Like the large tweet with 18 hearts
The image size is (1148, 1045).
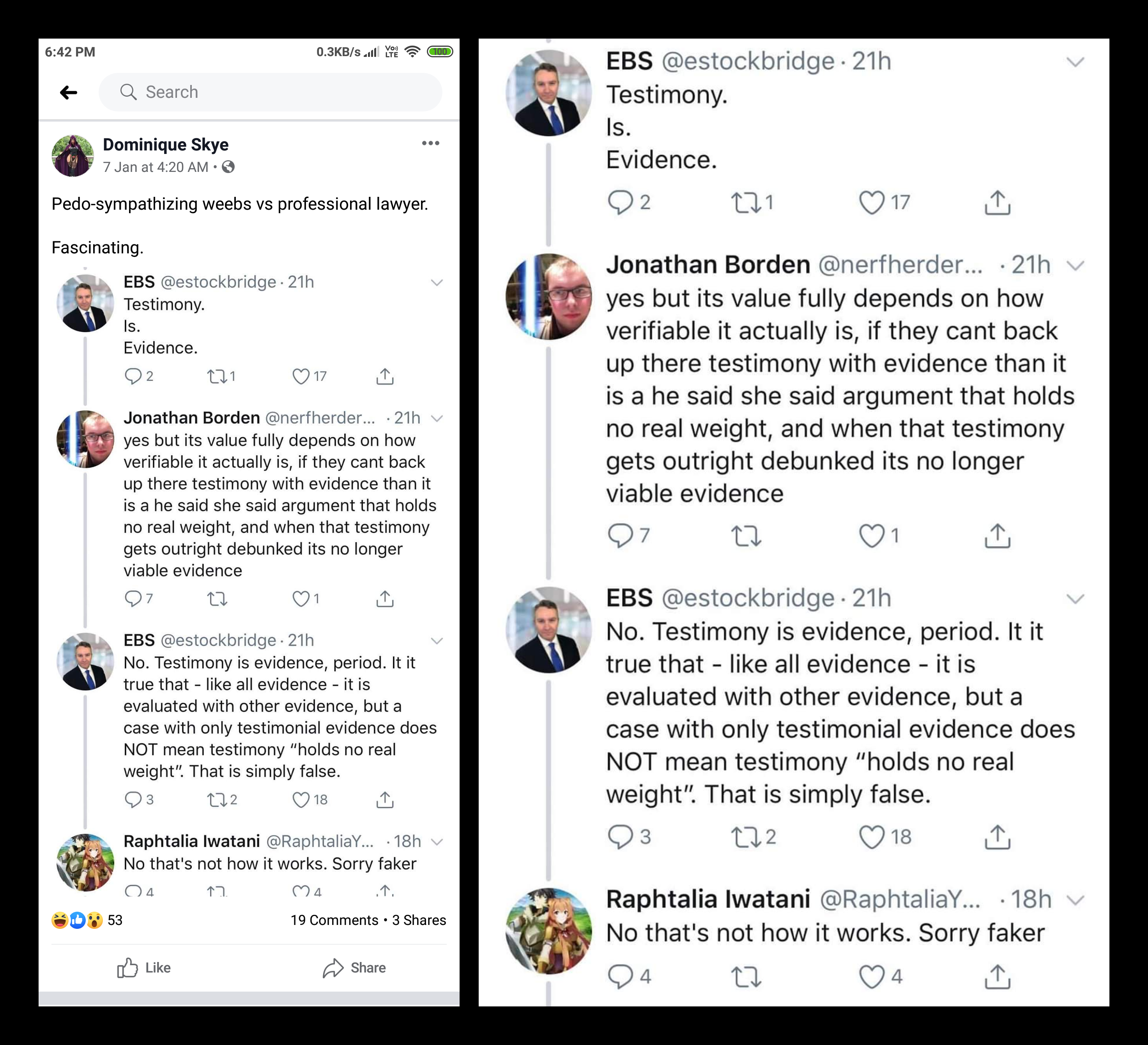871,837
